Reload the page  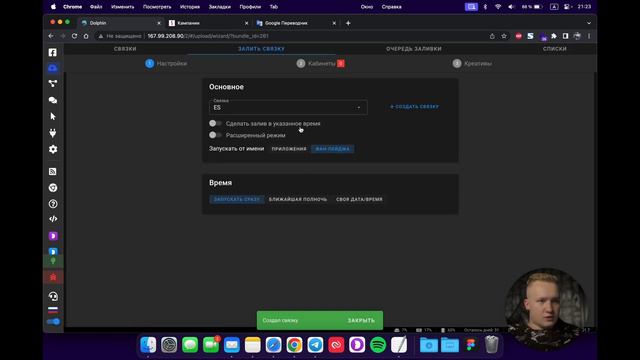(x=74, y=36)
